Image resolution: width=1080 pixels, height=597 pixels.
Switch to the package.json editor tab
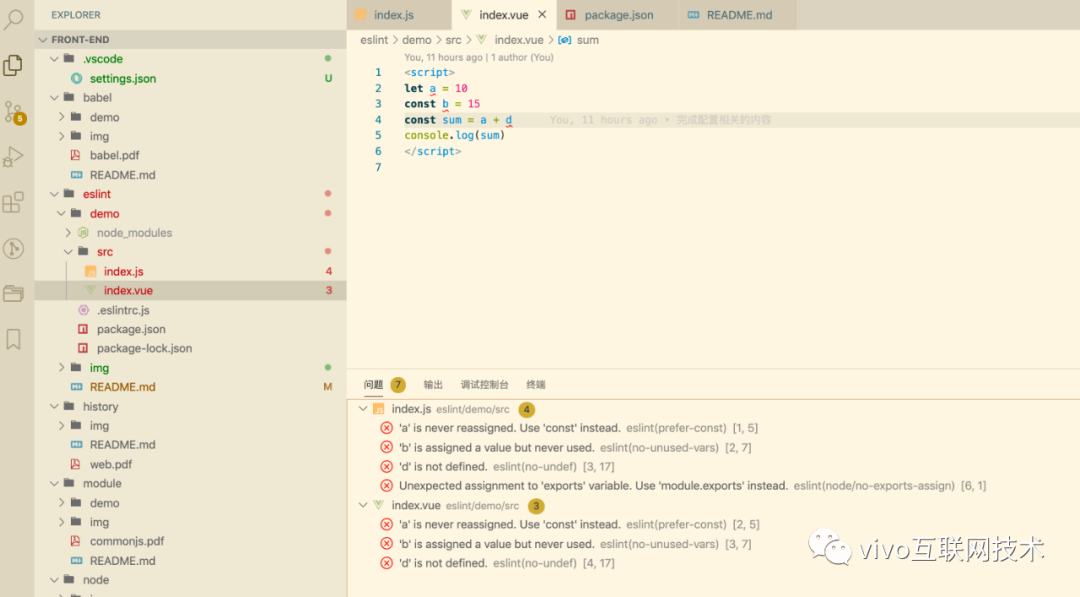click(x=618, y=14)
